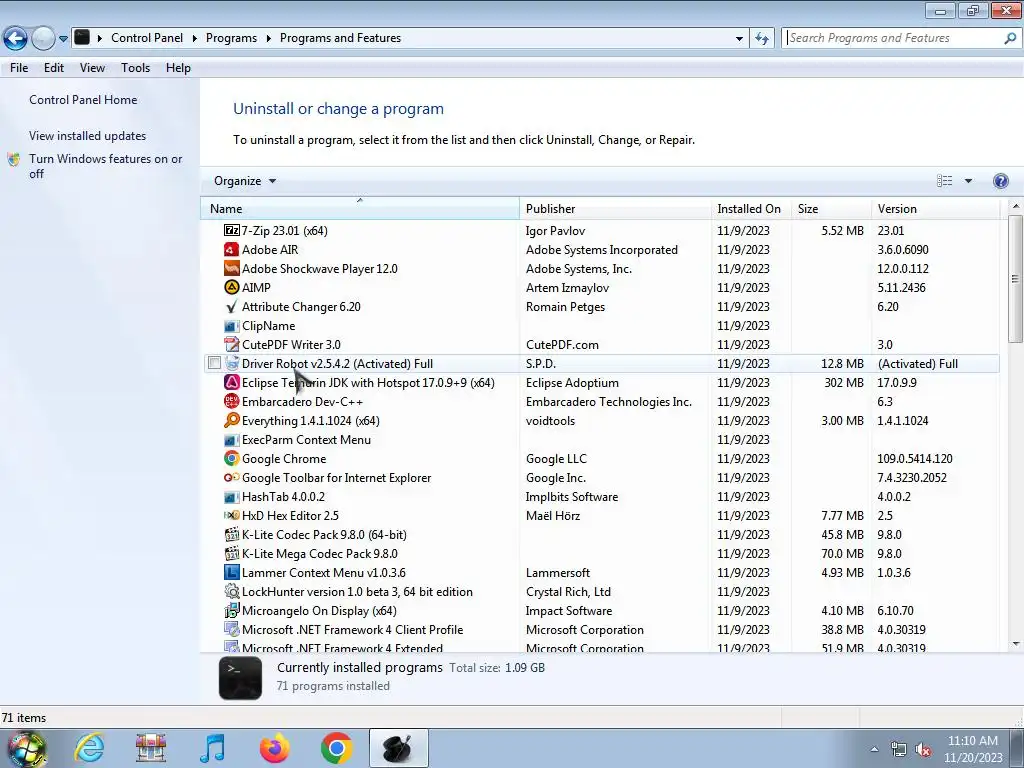
Task: Click the network tray icon
Action: (x=899, y=749)
